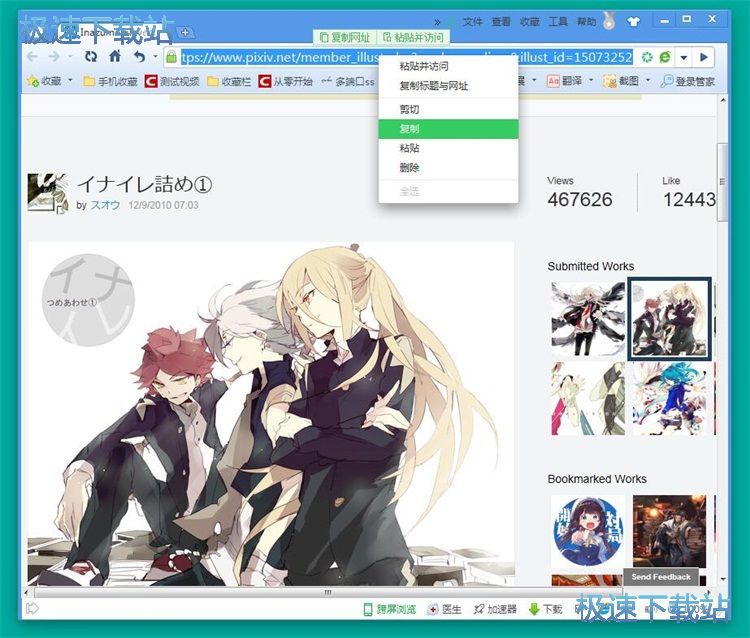Click the artist avatar image

pos(48,192)
